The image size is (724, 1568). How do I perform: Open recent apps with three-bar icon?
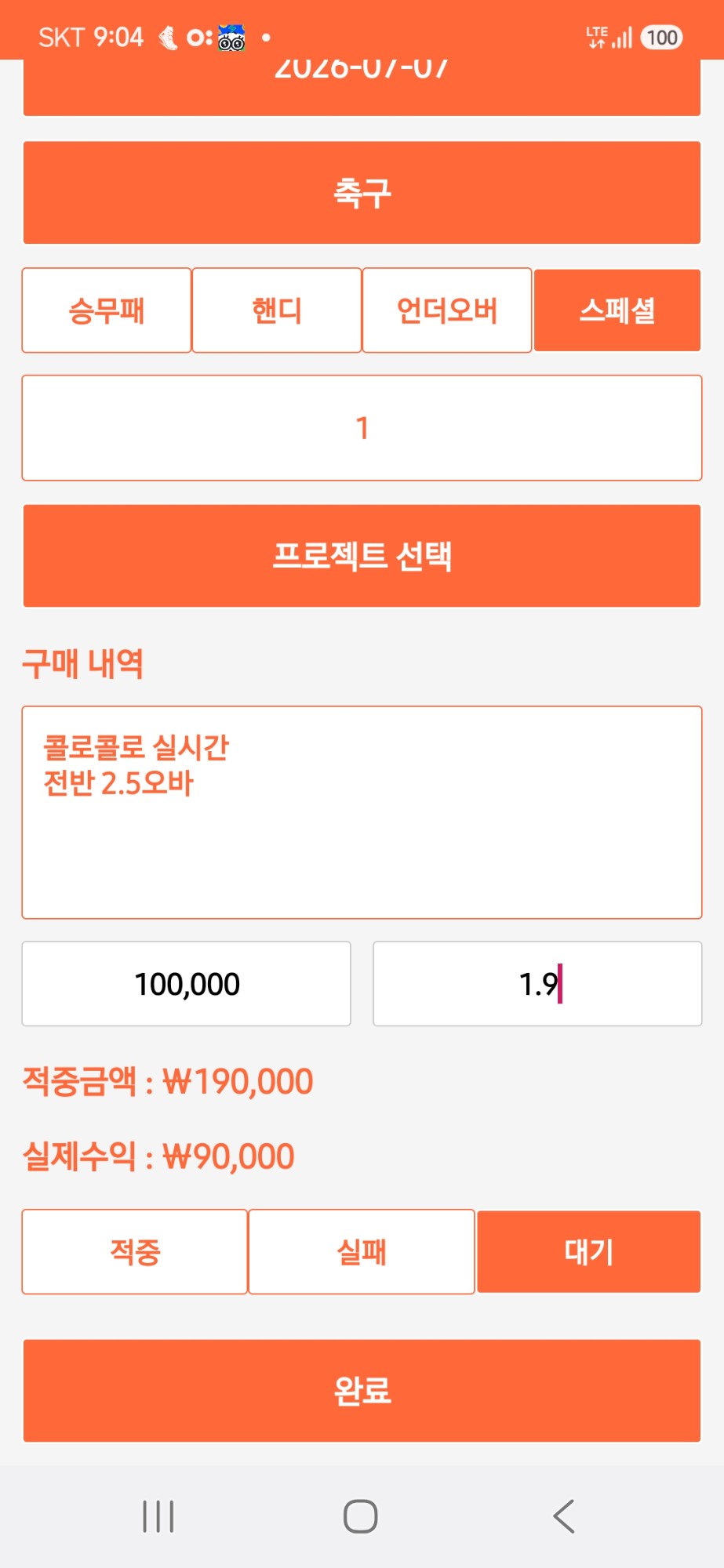point(158,1516)
